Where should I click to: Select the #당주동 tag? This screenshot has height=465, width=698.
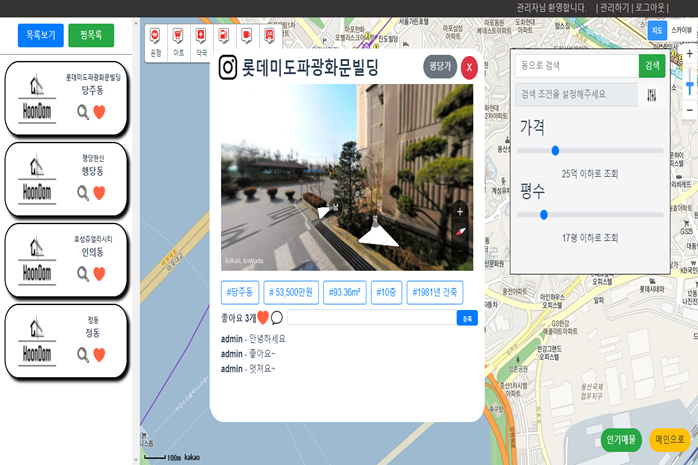coord(240,292)
